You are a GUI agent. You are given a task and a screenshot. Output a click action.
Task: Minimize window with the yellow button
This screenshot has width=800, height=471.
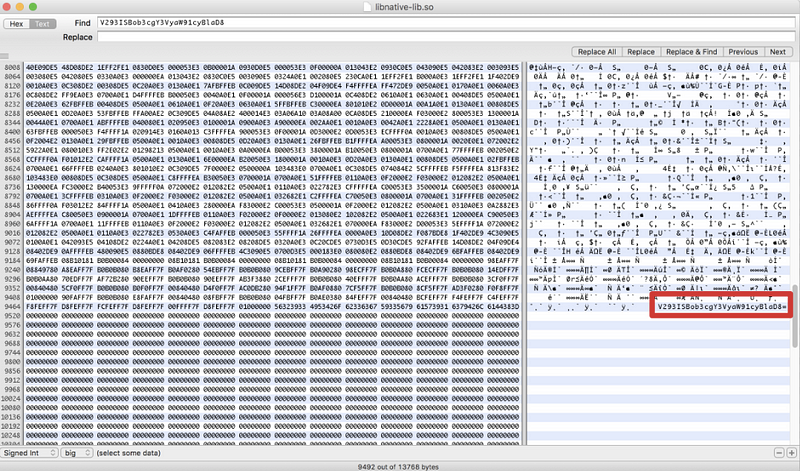click(20, 7)
